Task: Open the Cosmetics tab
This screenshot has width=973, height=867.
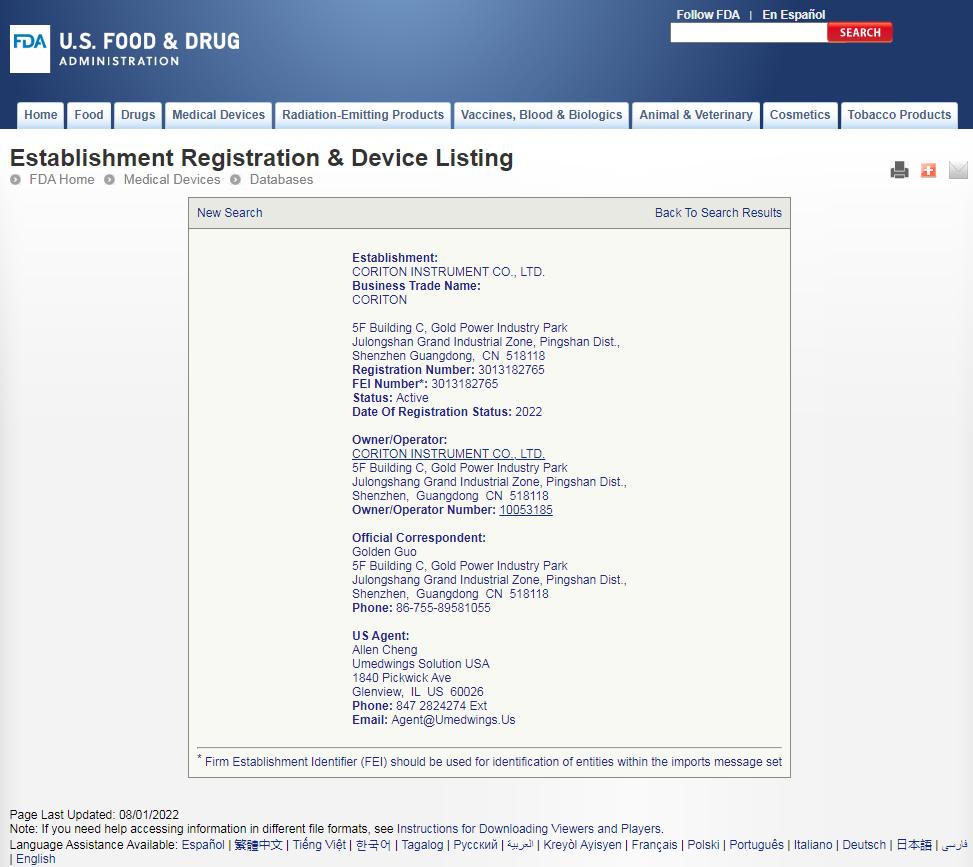Action: coord(800,115)
